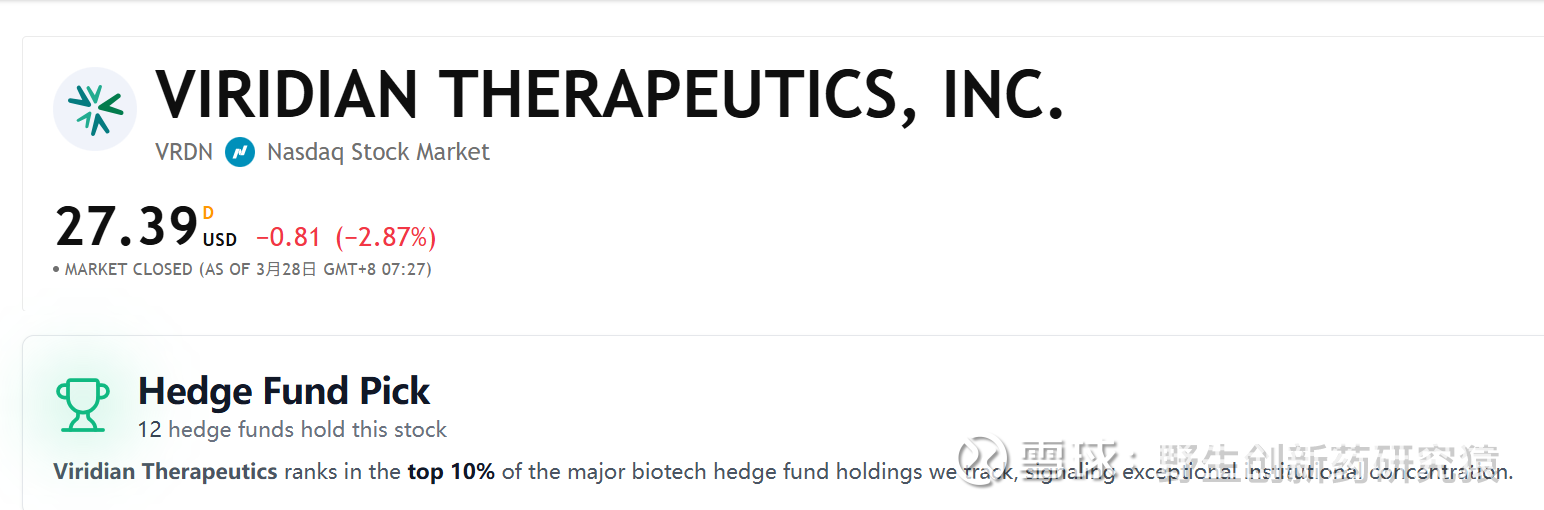
Task: Click the VRDN ticker symbol
Action: tap(184, 152)
